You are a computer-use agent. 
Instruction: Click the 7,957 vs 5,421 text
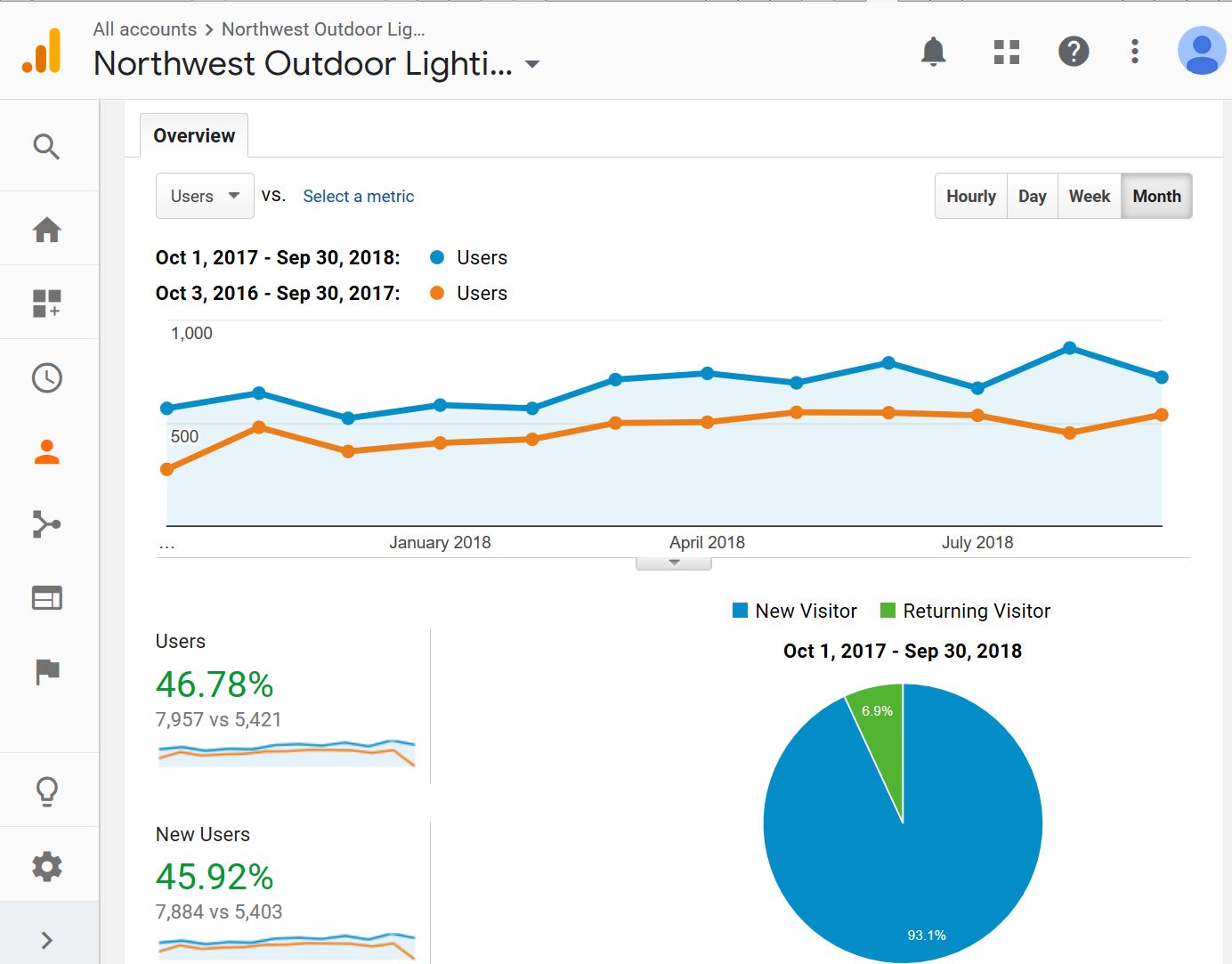click(219, 719)
